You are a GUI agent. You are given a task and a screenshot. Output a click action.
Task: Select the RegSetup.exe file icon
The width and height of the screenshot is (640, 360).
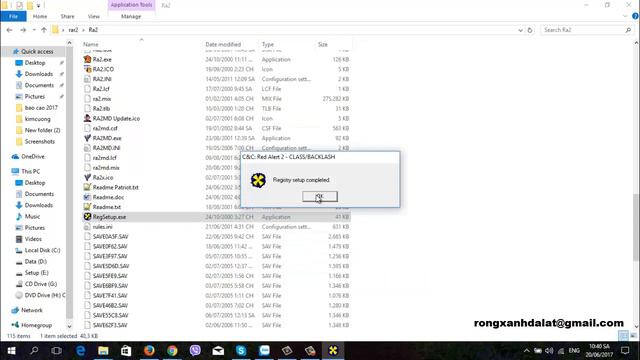(87, 217)
